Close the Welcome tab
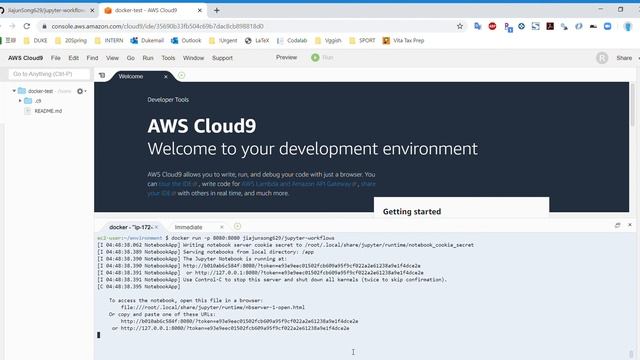640x360 pixels. click(x=166, y=77)
